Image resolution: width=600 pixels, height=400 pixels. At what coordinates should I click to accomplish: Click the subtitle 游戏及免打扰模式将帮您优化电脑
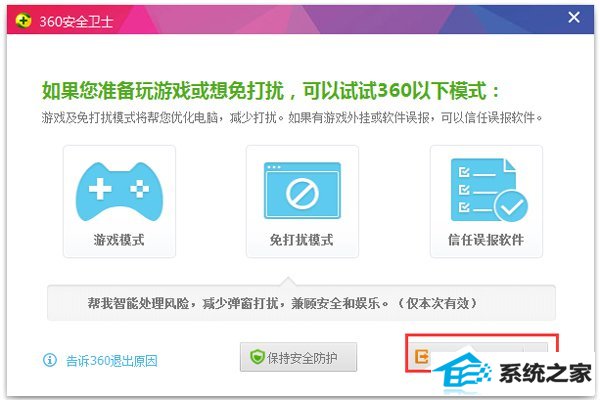(x=292, y=118)
